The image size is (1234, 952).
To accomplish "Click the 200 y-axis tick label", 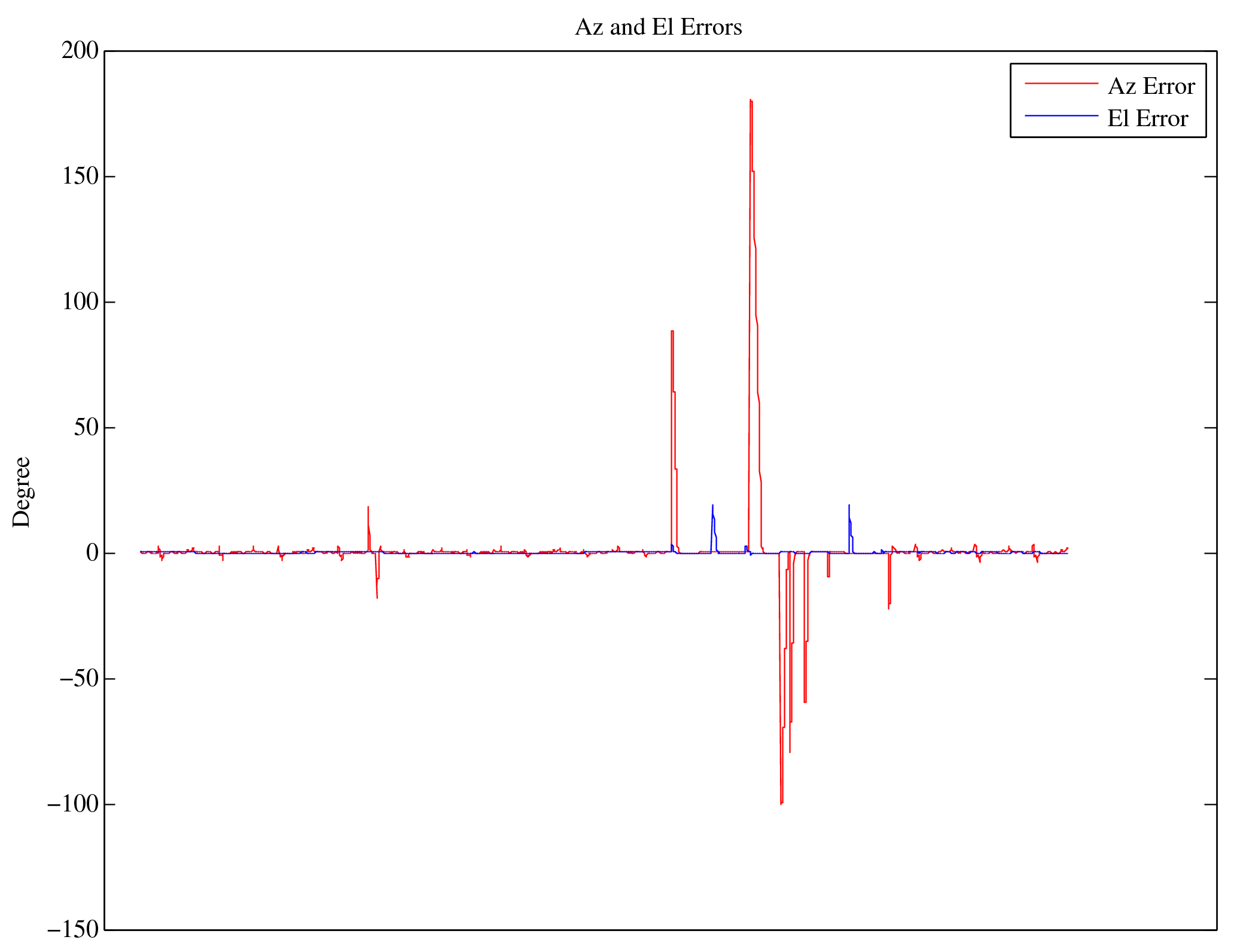I will [x=80, y=51].
